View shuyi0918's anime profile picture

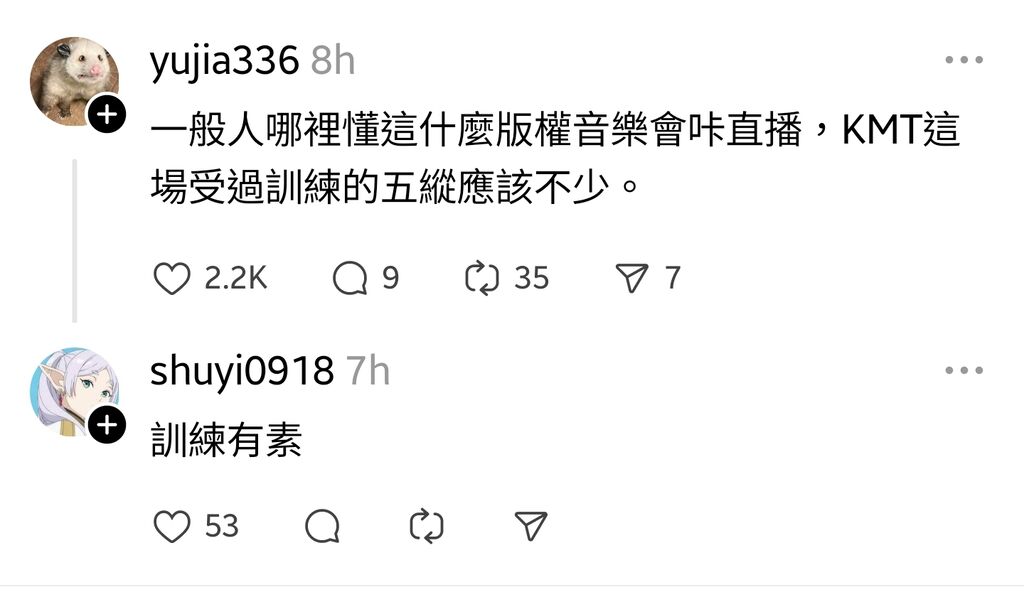pyautogui.click(x=74, y=391)
